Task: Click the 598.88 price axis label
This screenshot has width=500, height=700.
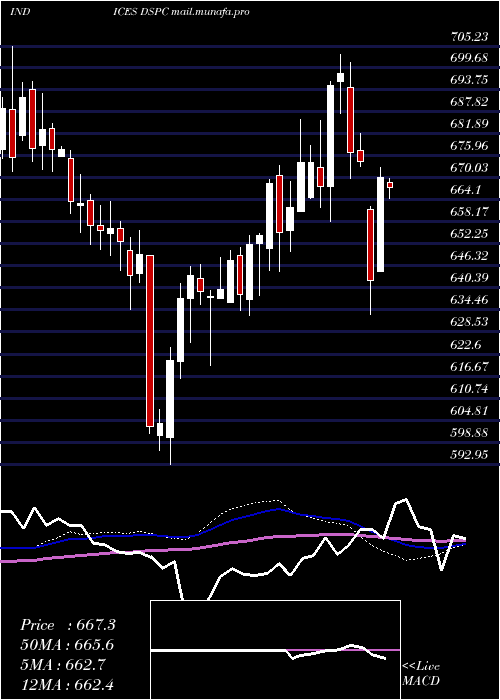Action: click(x=469, y=433)
